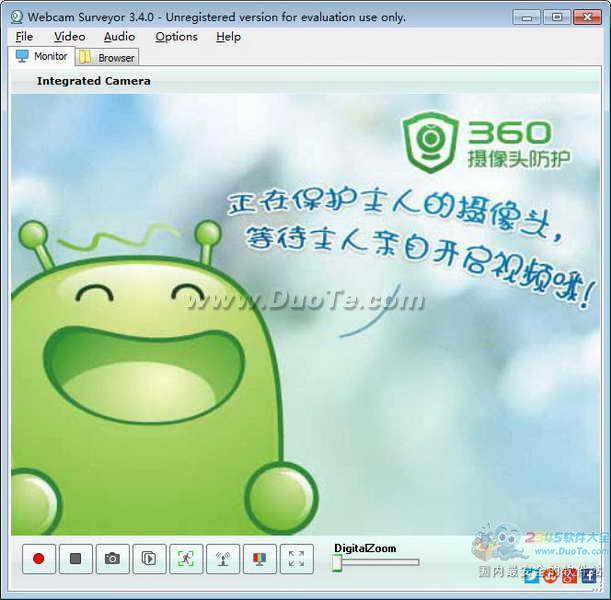Start recording with the red record button
The height and width of the screenshot is (600, 611).
click(39, 559)
